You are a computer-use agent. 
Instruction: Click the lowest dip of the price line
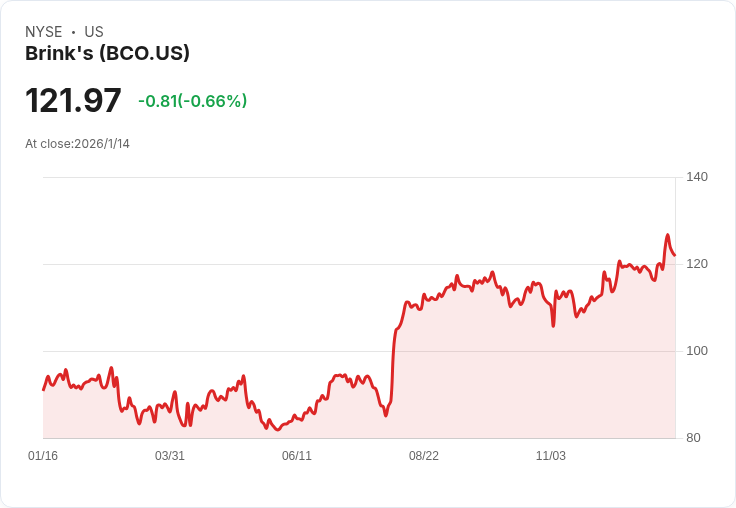pyautogui.click(x=278, y=430)
